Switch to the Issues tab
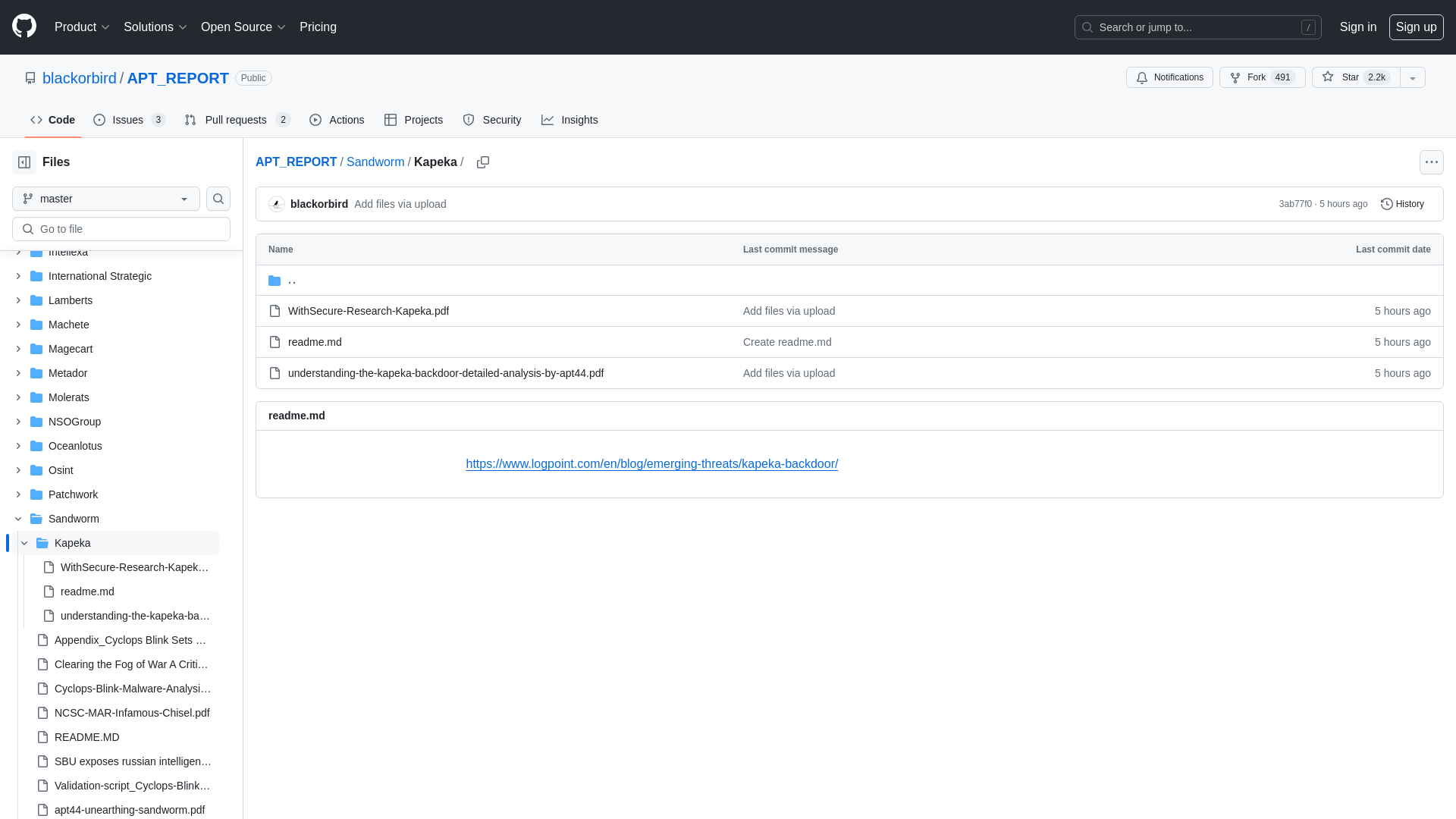The image size is (1456, 819). point(129,120)
